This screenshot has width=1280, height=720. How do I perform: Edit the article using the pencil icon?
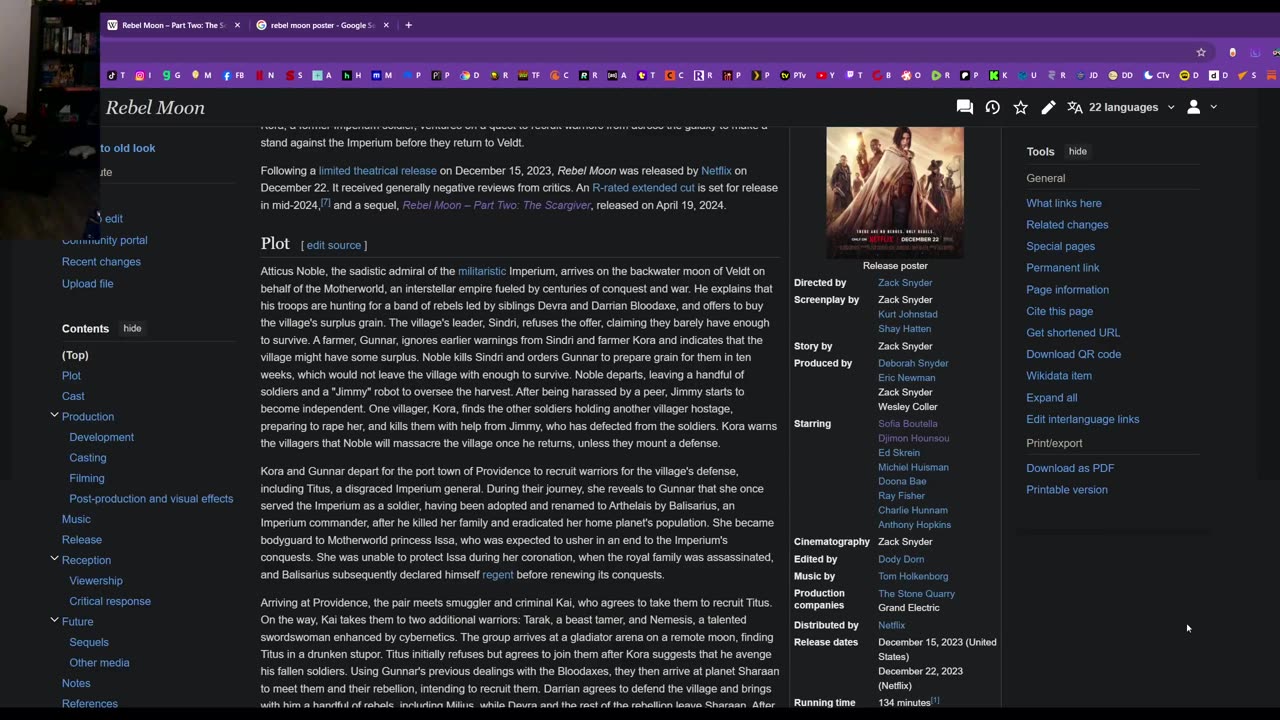pyautogui.click(x=1048, y=107)
